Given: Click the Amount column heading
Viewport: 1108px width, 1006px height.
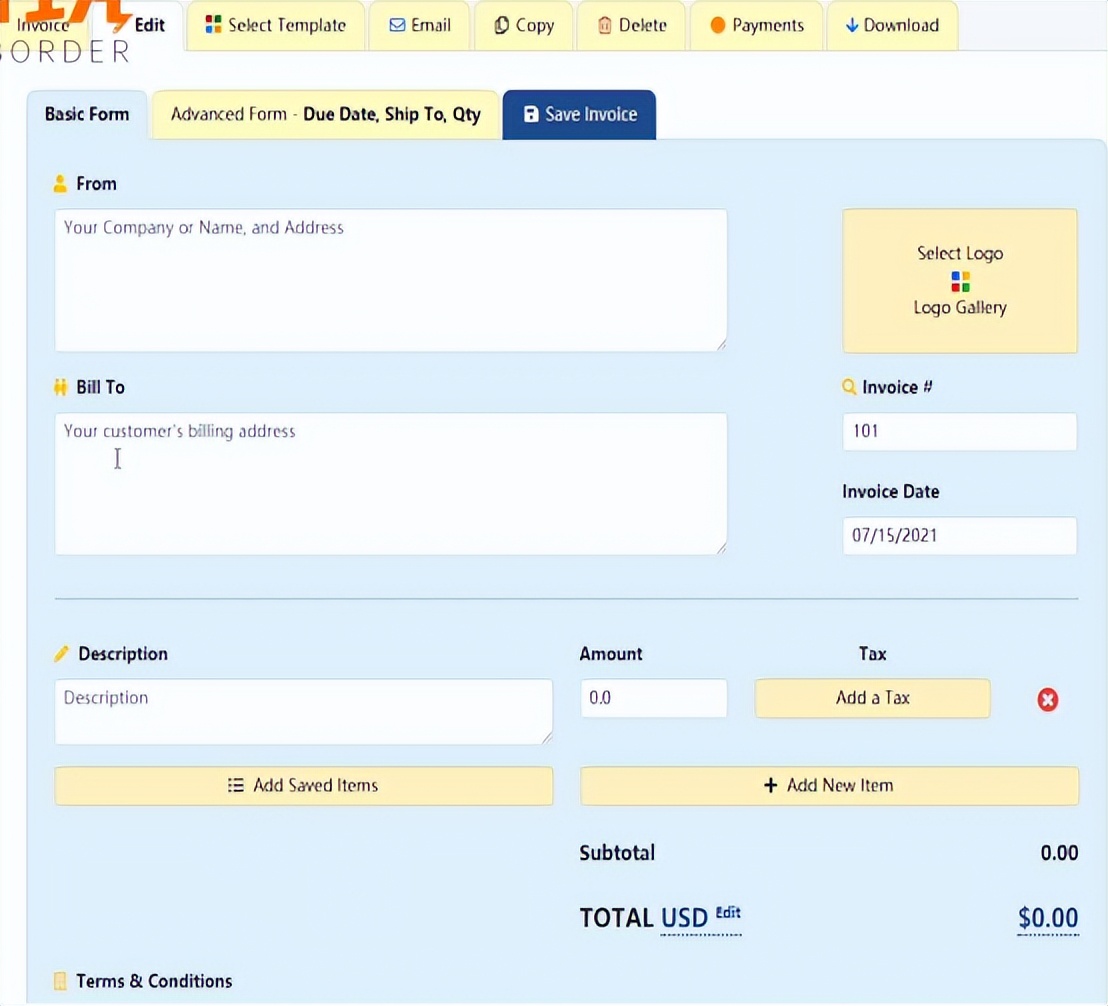Looking at the screenshot, I should (611, 653).
